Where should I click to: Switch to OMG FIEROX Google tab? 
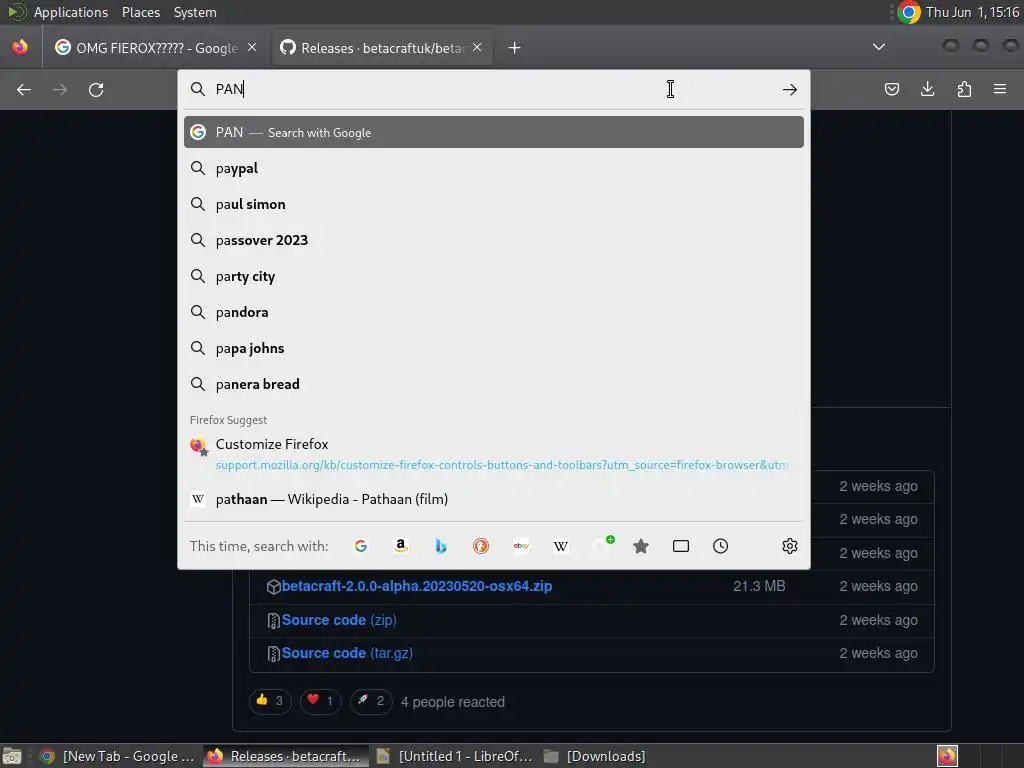155,48
